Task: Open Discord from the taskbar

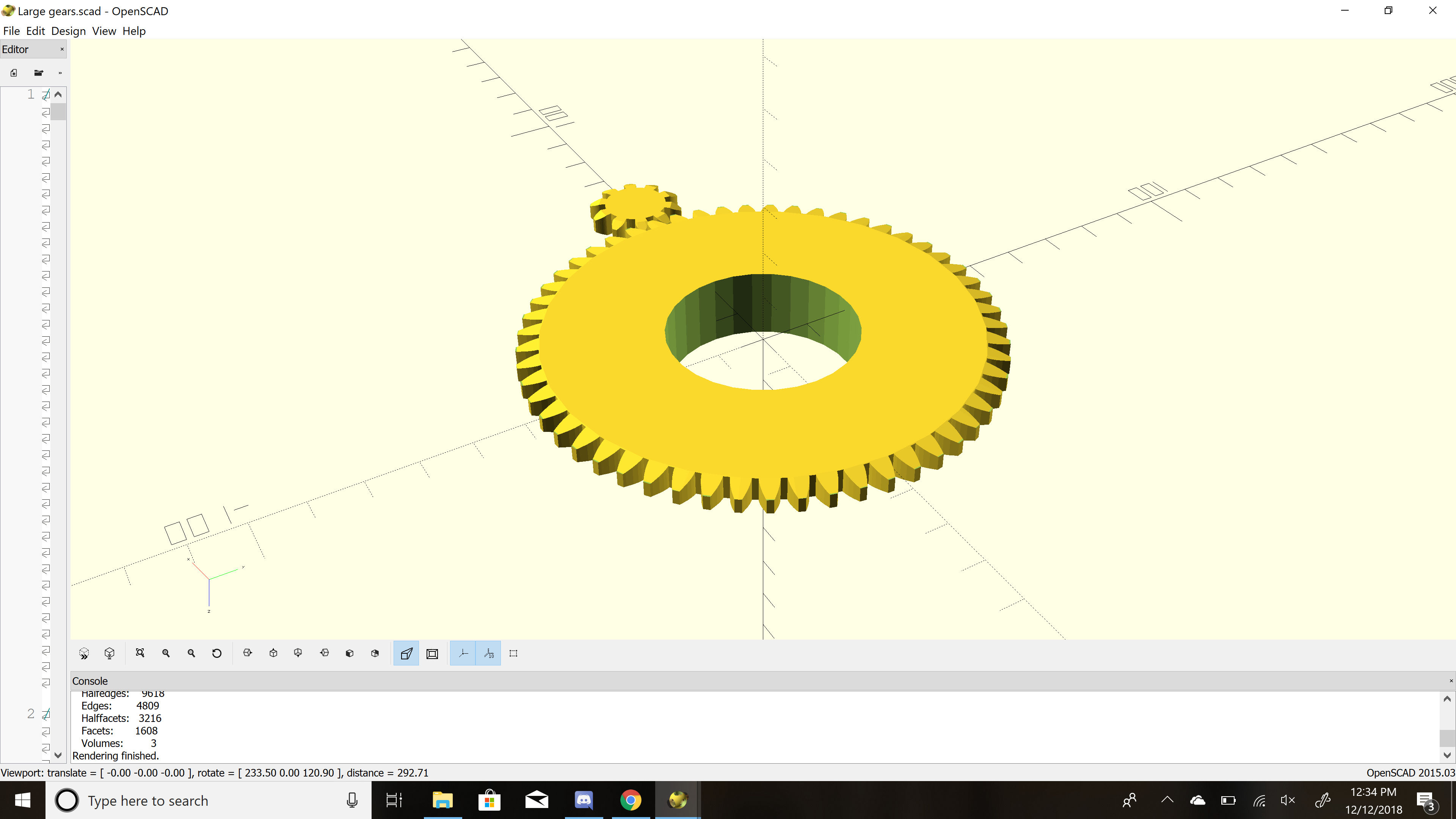Action: (583, 800)
